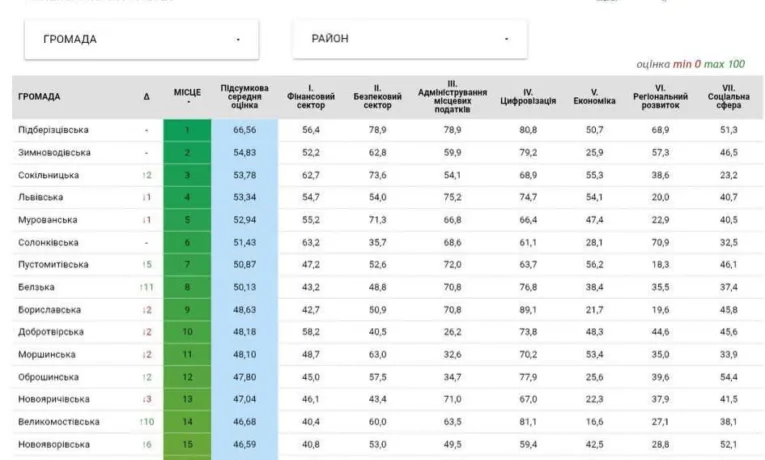Click the up-10 change arrow for Великомостівська
765x460 pixels.
[x=145, y=422]
